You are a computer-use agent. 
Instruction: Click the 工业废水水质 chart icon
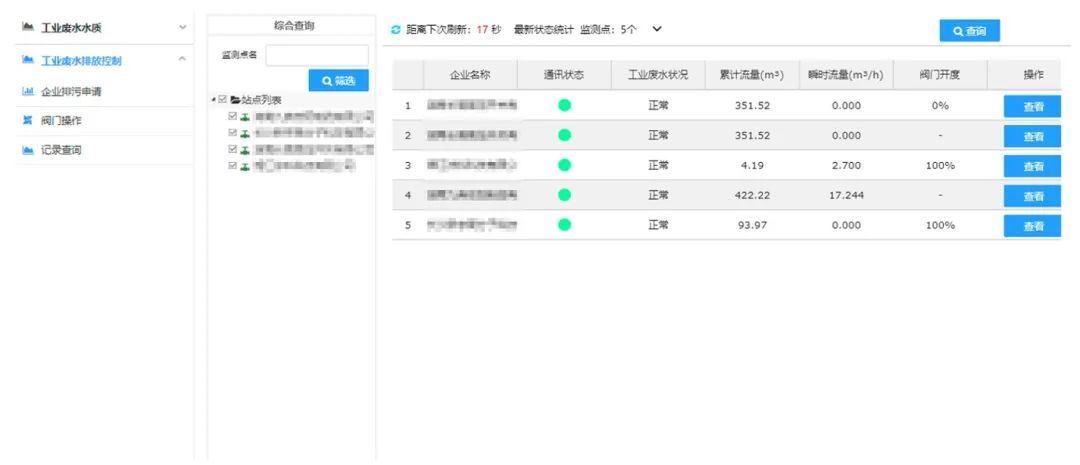(x=28, y=27)
